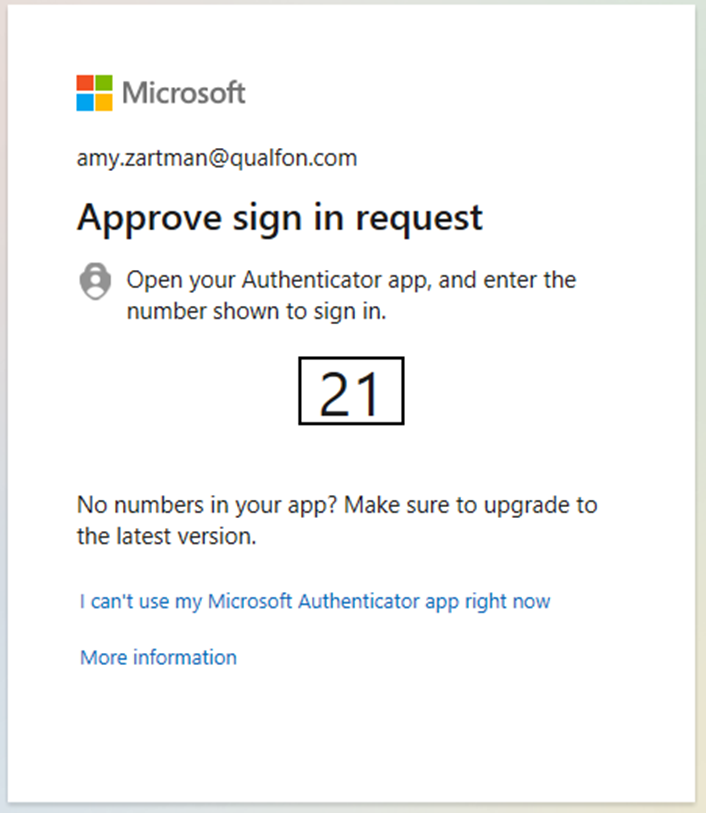This screenshot has height=813, width=706.
Task: Click the digit 2 in the sign-in number
Action: [336, 395]
